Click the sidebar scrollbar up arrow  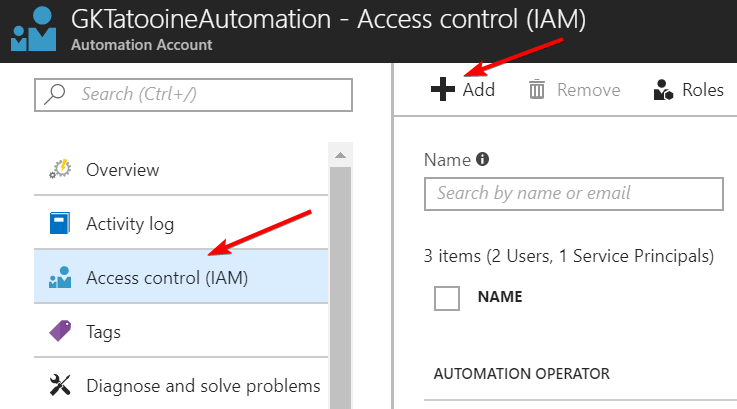coord(340,155)
